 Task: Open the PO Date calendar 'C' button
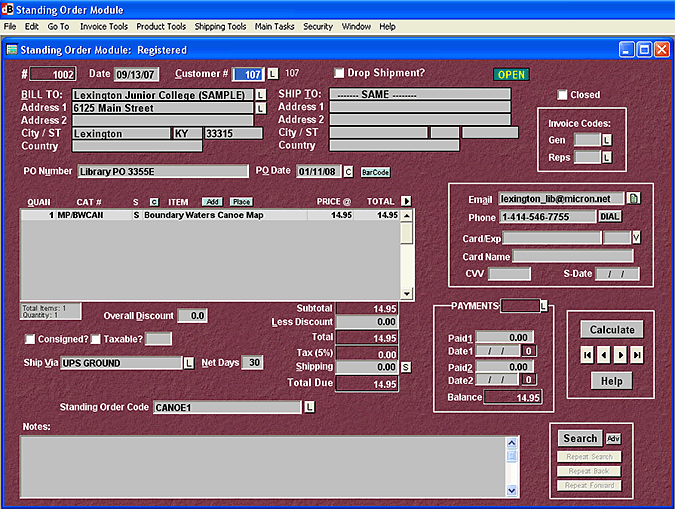click(348, 171)
